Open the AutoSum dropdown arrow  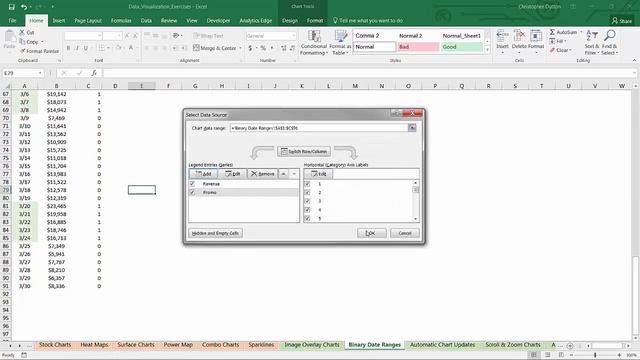[581, 32]
